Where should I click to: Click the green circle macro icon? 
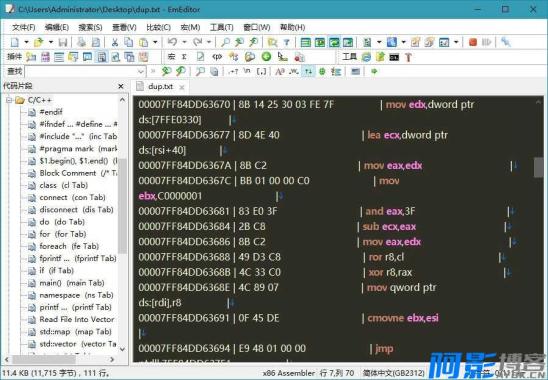266,57
